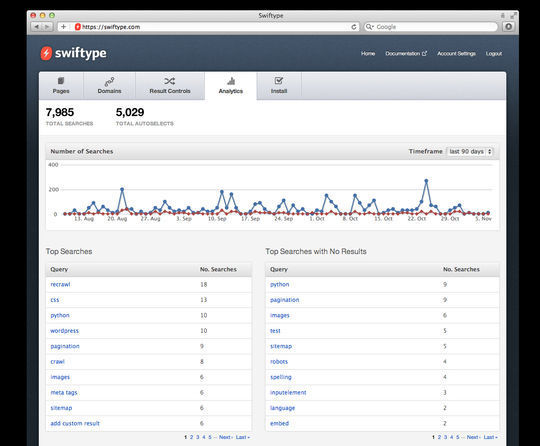Viewport: 540px width, 446px height.
Task: Click the peak data point near 22. Oct
Action: (x=426, y=180)
